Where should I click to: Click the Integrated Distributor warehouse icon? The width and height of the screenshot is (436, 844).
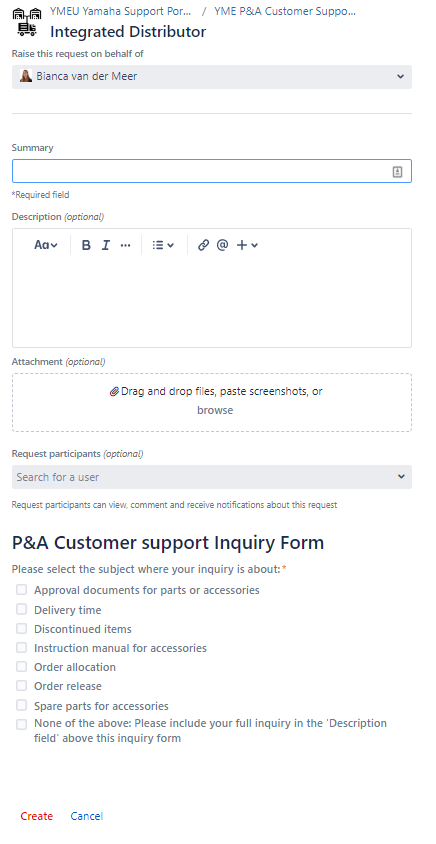[x=27, y=22]
